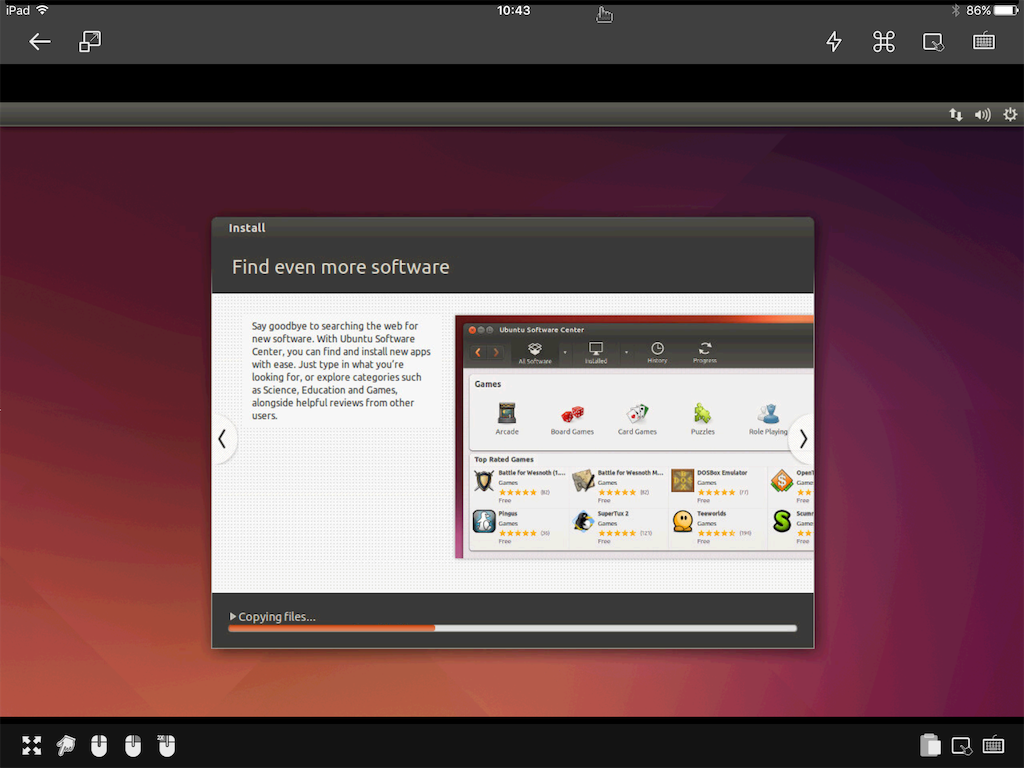The image size is (1024, 768).
Task: Go to the next installer slide
Action: [803, 439]
